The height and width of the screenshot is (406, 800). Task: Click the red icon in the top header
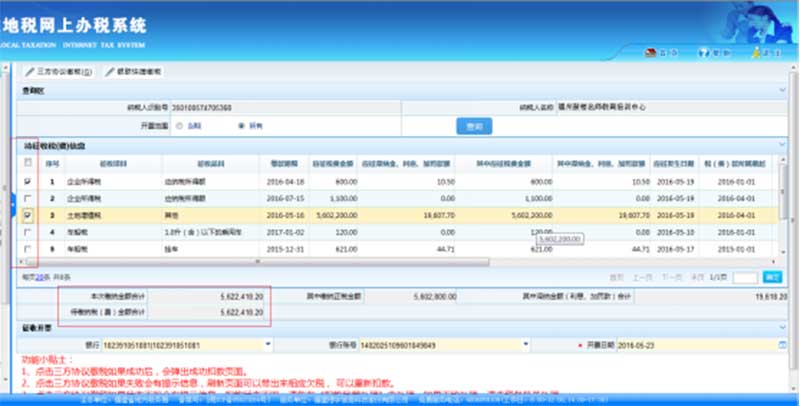point(649,53)
